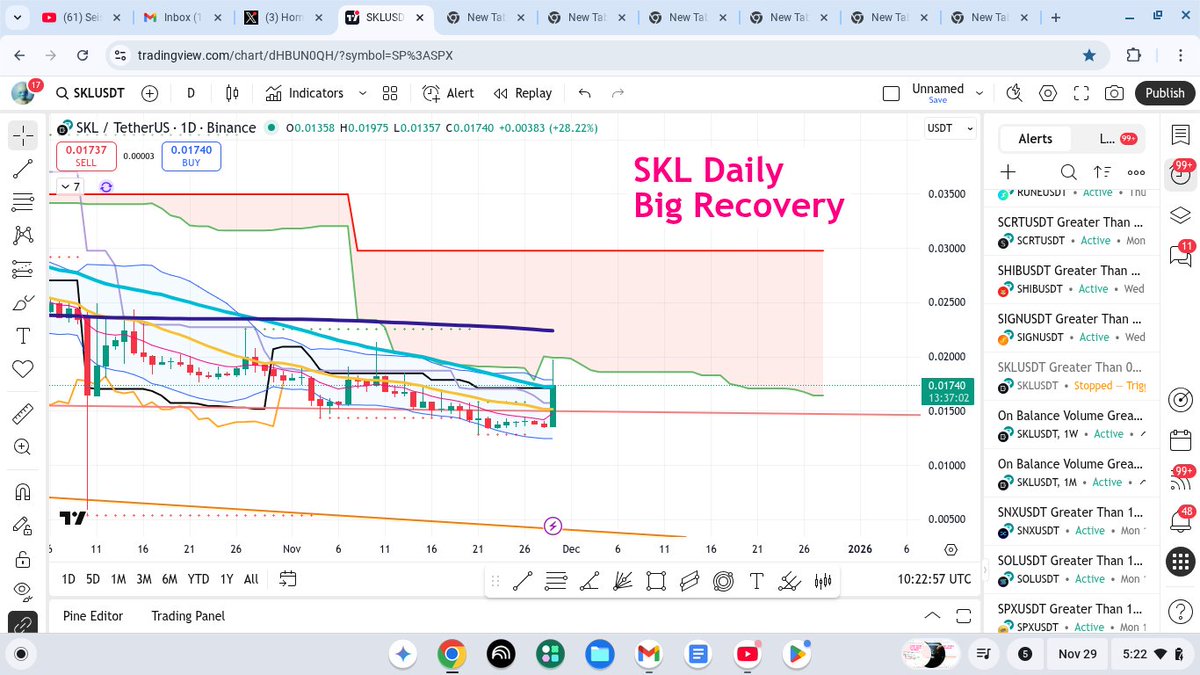The height and width of the screenshot is (675, 1200).
Task: Select the trend line tool in left toolbar
Action: coord(24,169)
